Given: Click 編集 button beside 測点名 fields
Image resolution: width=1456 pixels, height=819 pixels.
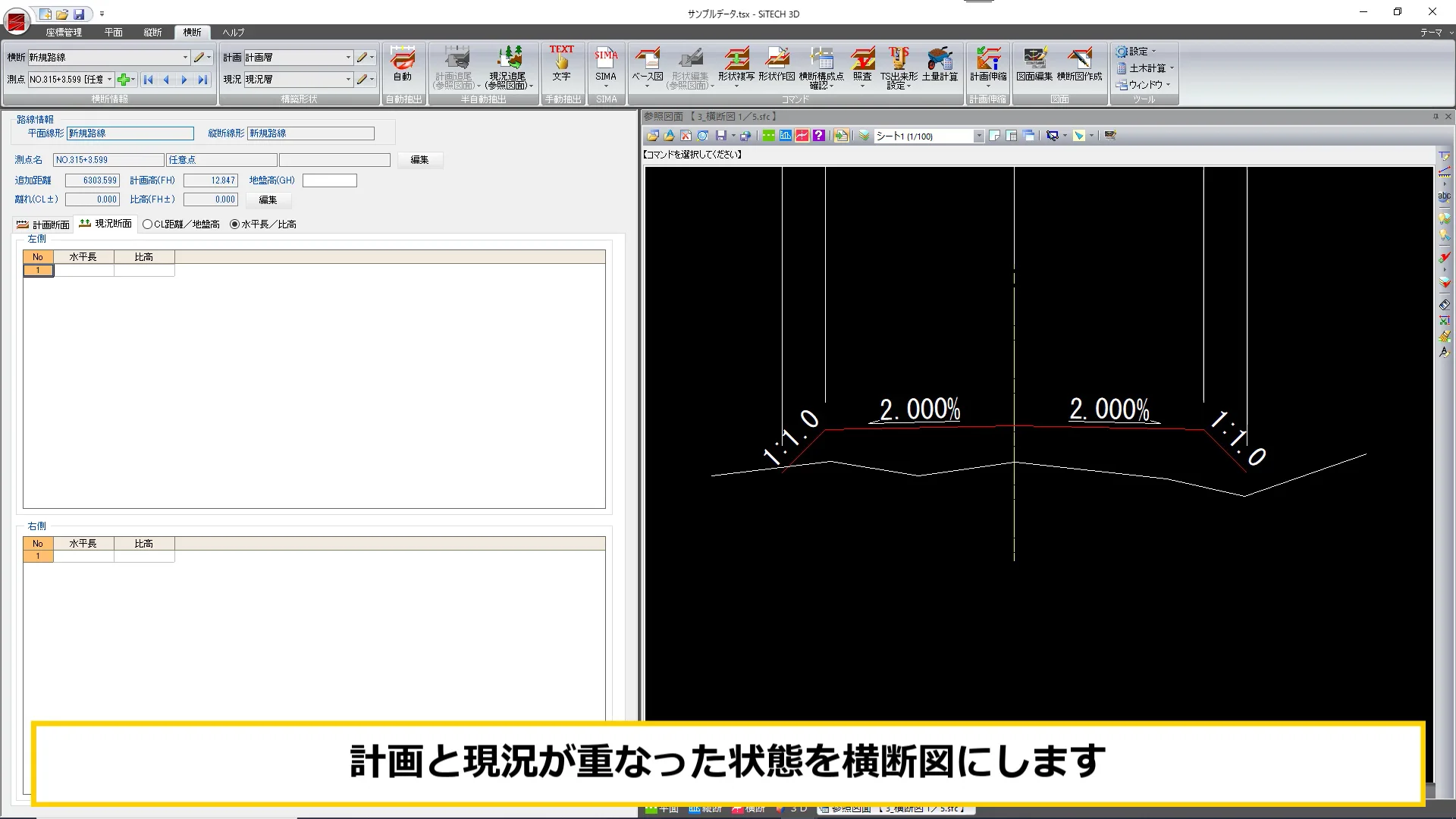Looking at the screenshot, I should coord(419,160).
